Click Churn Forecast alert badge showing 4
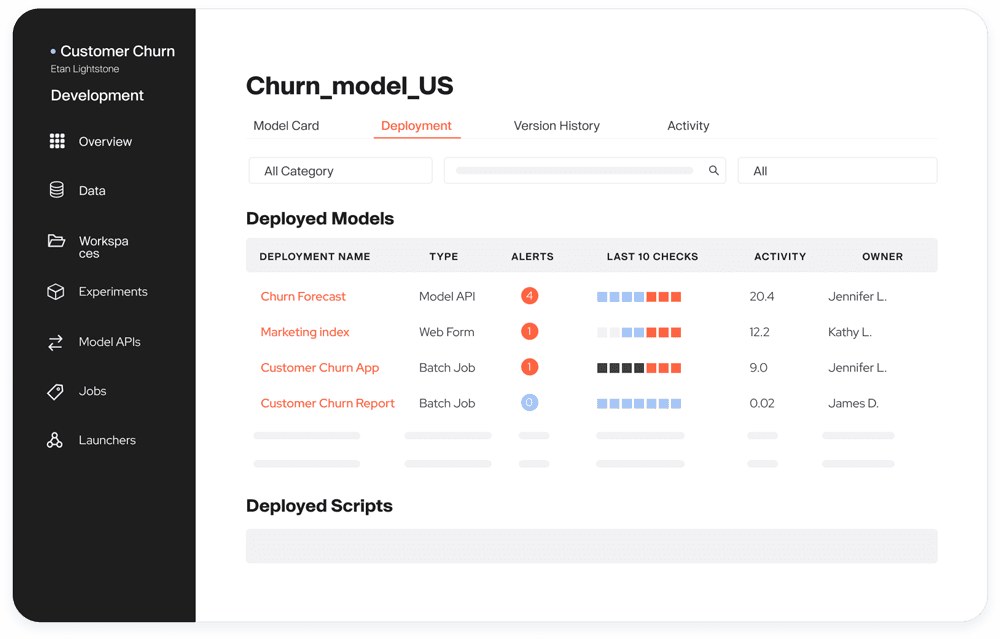 click(x=530, y=296)
